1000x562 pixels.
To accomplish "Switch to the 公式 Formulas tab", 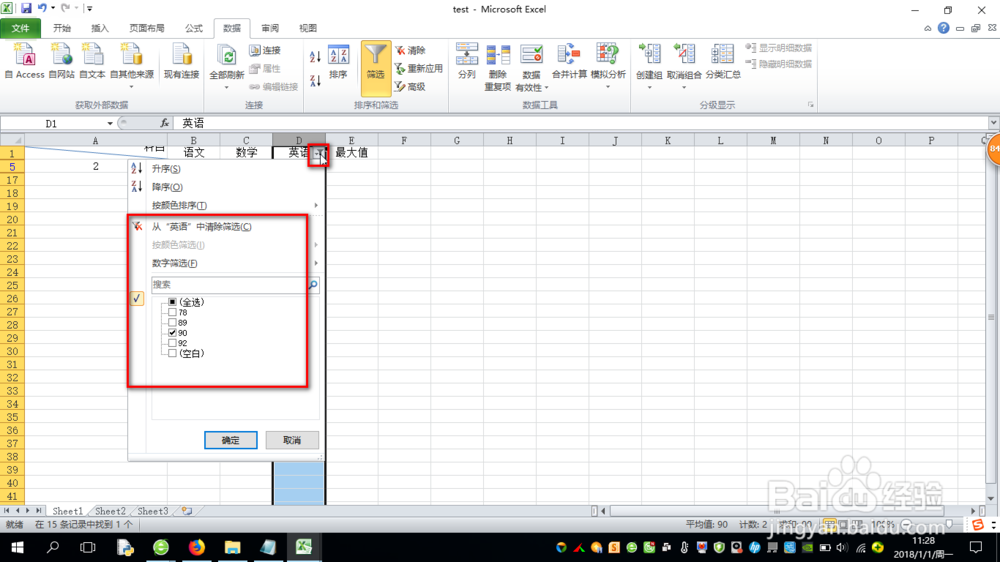I will (x=194, y=28).
